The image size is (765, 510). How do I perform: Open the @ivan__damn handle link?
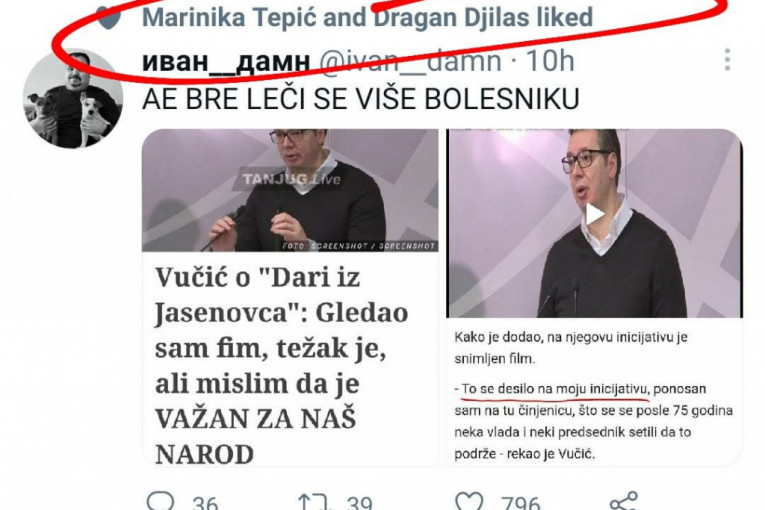tap(410, 61)
